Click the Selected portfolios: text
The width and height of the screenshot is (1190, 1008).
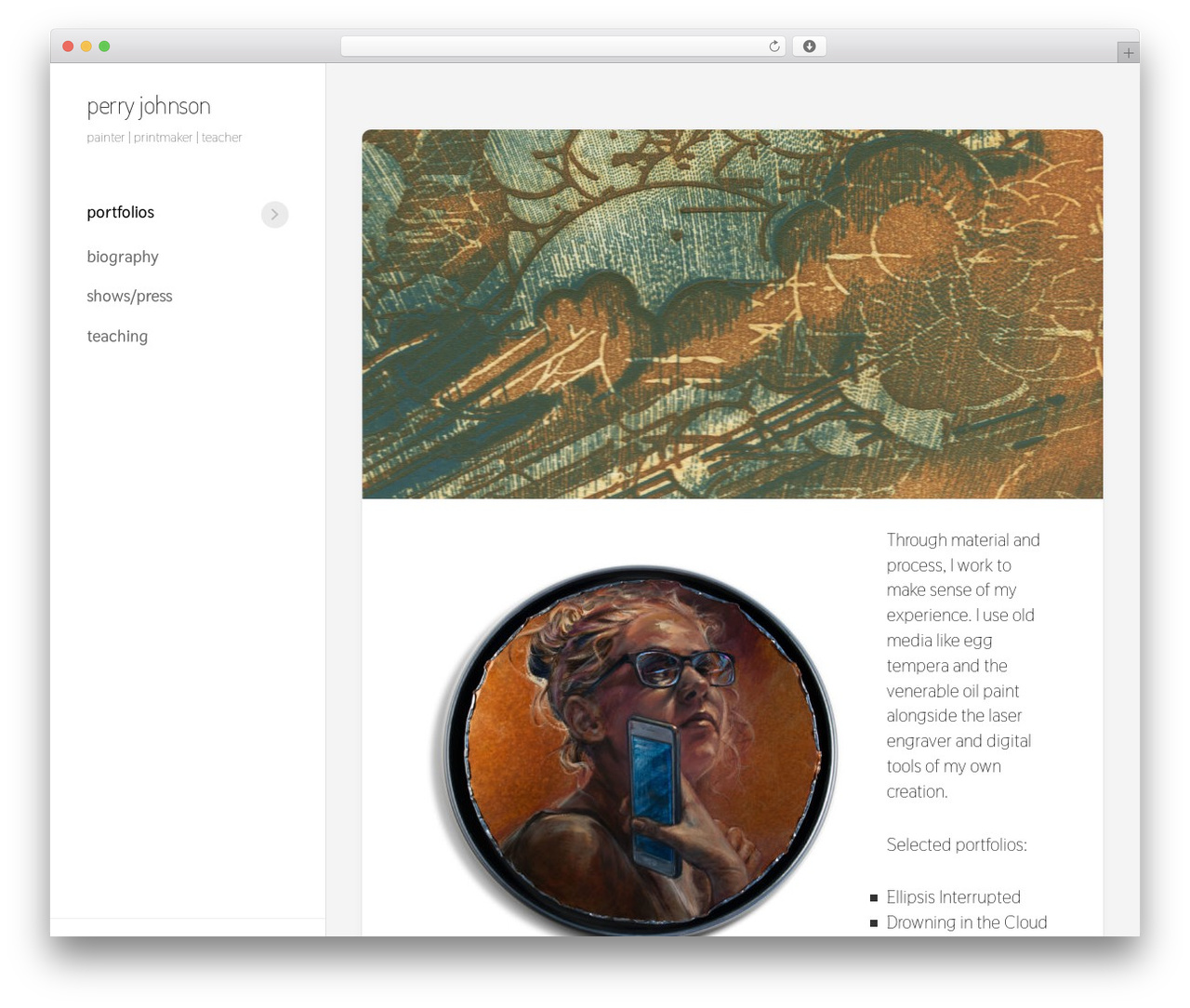[x=957, y=844]
